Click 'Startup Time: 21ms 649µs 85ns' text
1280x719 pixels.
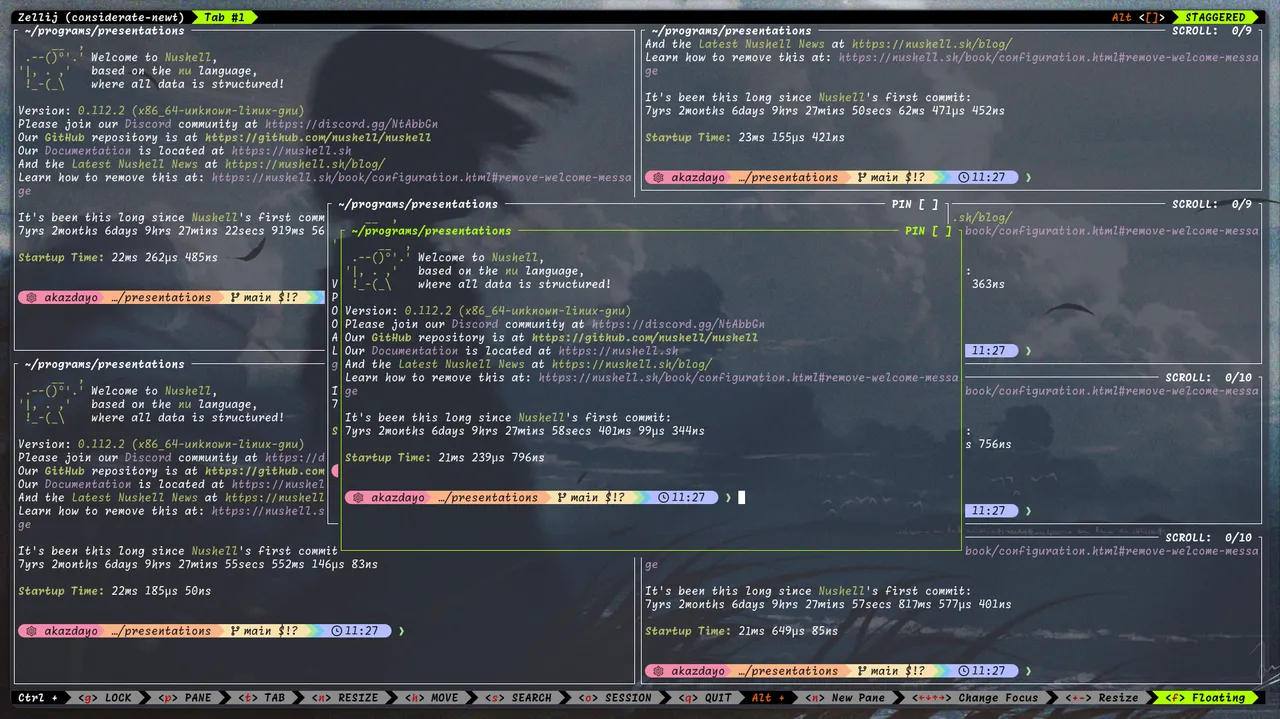click(742, 631)
